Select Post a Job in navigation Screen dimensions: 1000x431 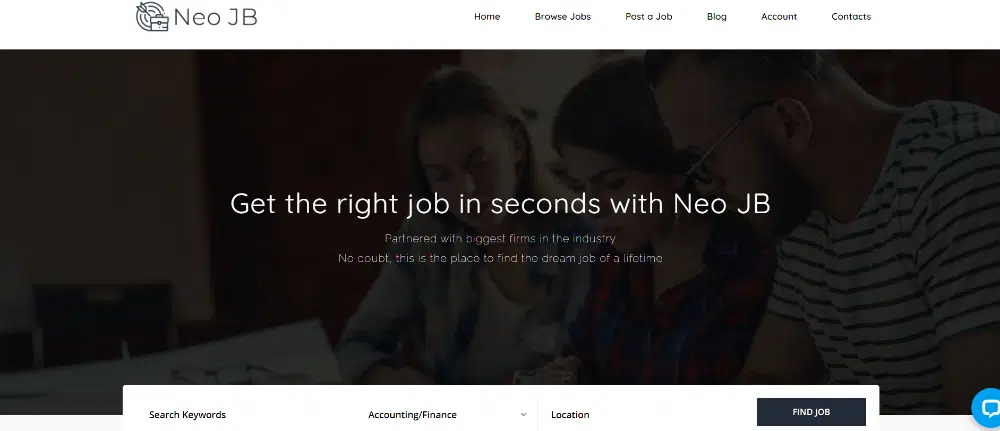coord(649,17)
